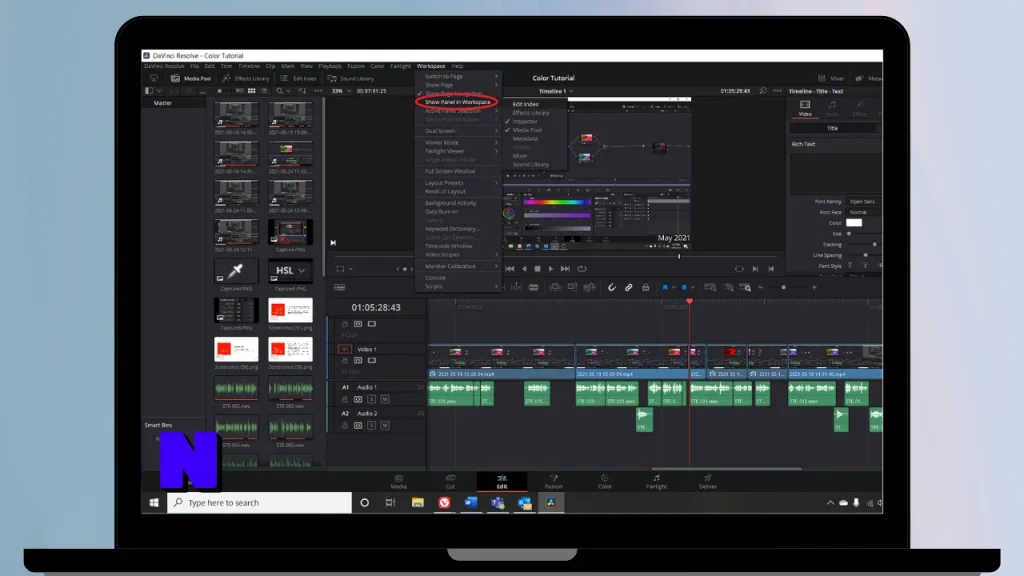Click the media pool search magnifier

[280, 91]
